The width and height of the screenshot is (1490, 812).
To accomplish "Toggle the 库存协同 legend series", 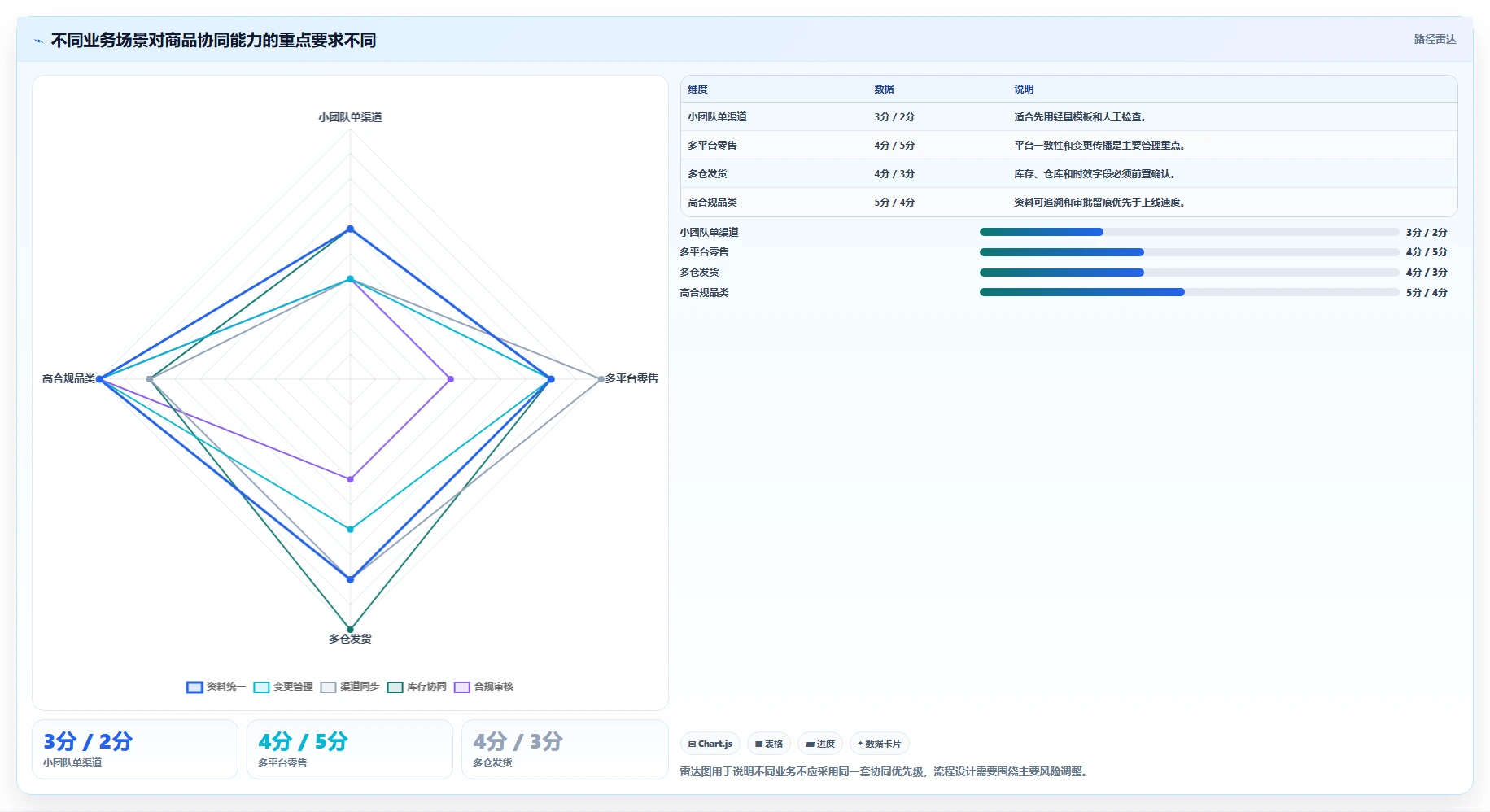I will 417,687.
